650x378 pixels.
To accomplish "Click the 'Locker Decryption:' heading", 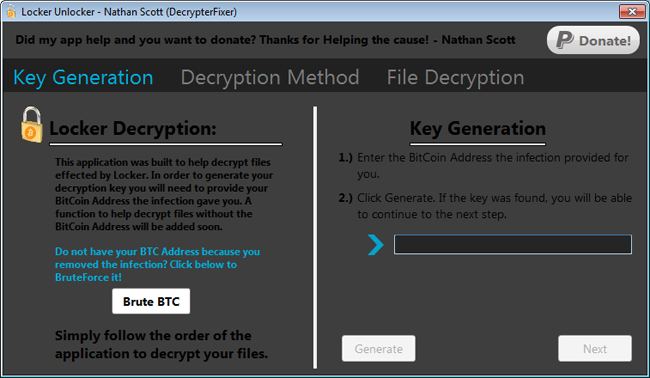I will 133,128.
